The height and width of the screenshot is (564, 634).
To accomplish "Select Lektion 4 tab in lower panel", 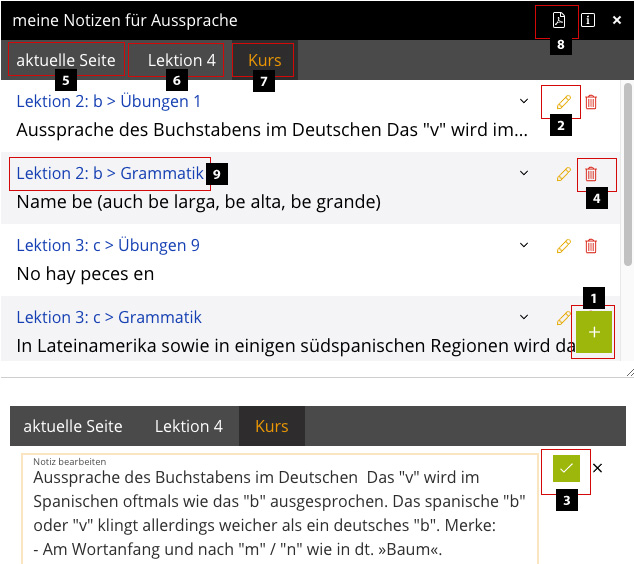I will coord(189,426).
